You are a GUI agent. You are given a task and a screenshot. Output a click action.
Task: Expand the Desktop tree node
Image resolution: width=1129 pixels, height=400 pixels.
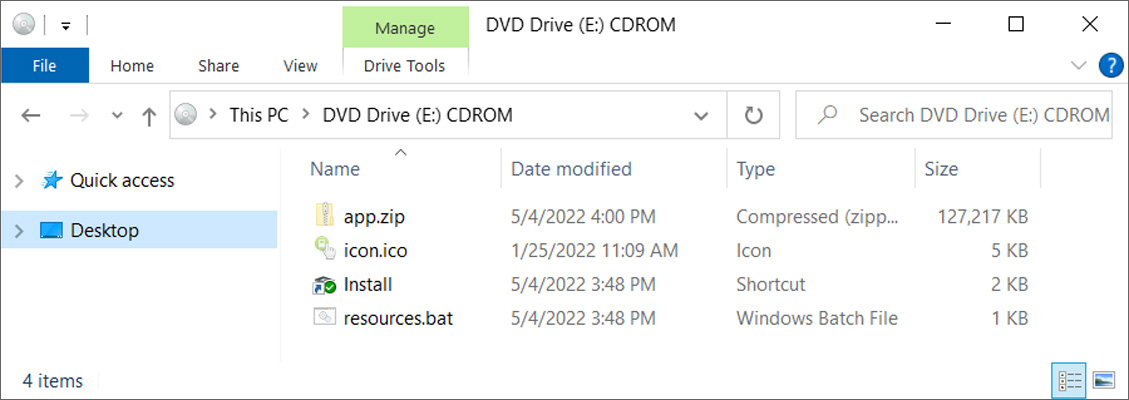point(19,231)
